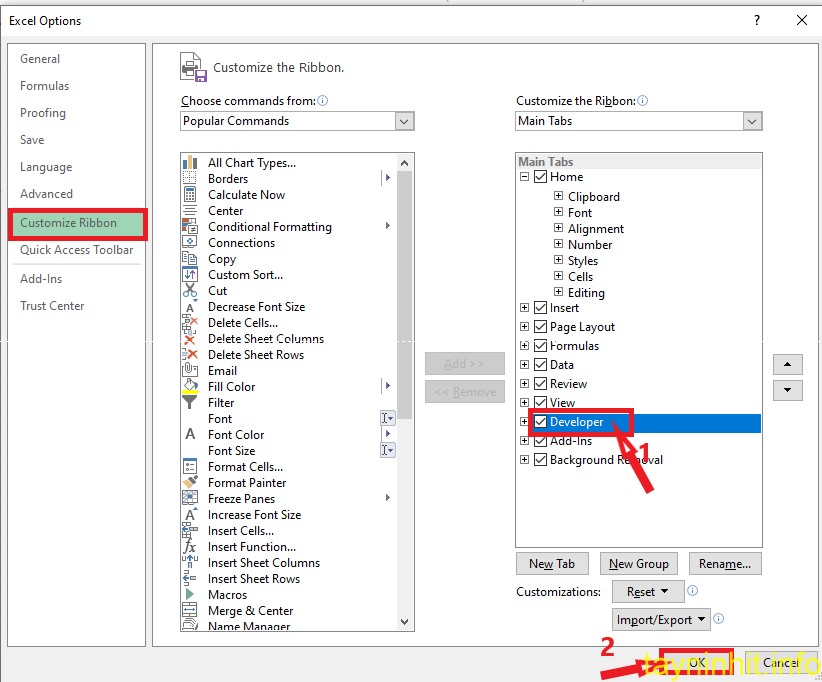Select the Conditional Formatting icon
Screen dimensions: 822x682
pyautogui.click(x=190, y=227)
